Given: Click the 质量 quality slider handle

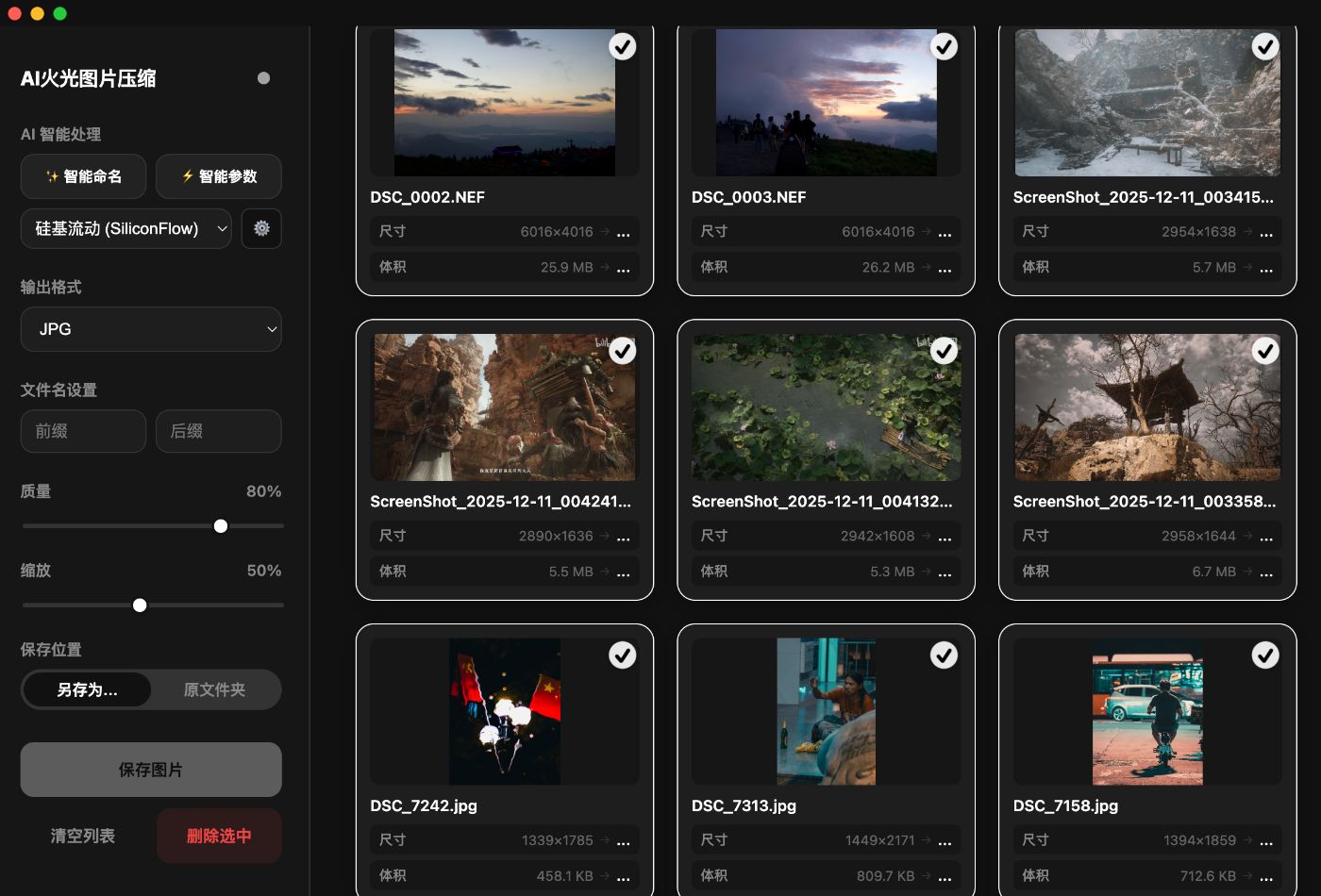Looking at the screenshot, I should 221,525.
